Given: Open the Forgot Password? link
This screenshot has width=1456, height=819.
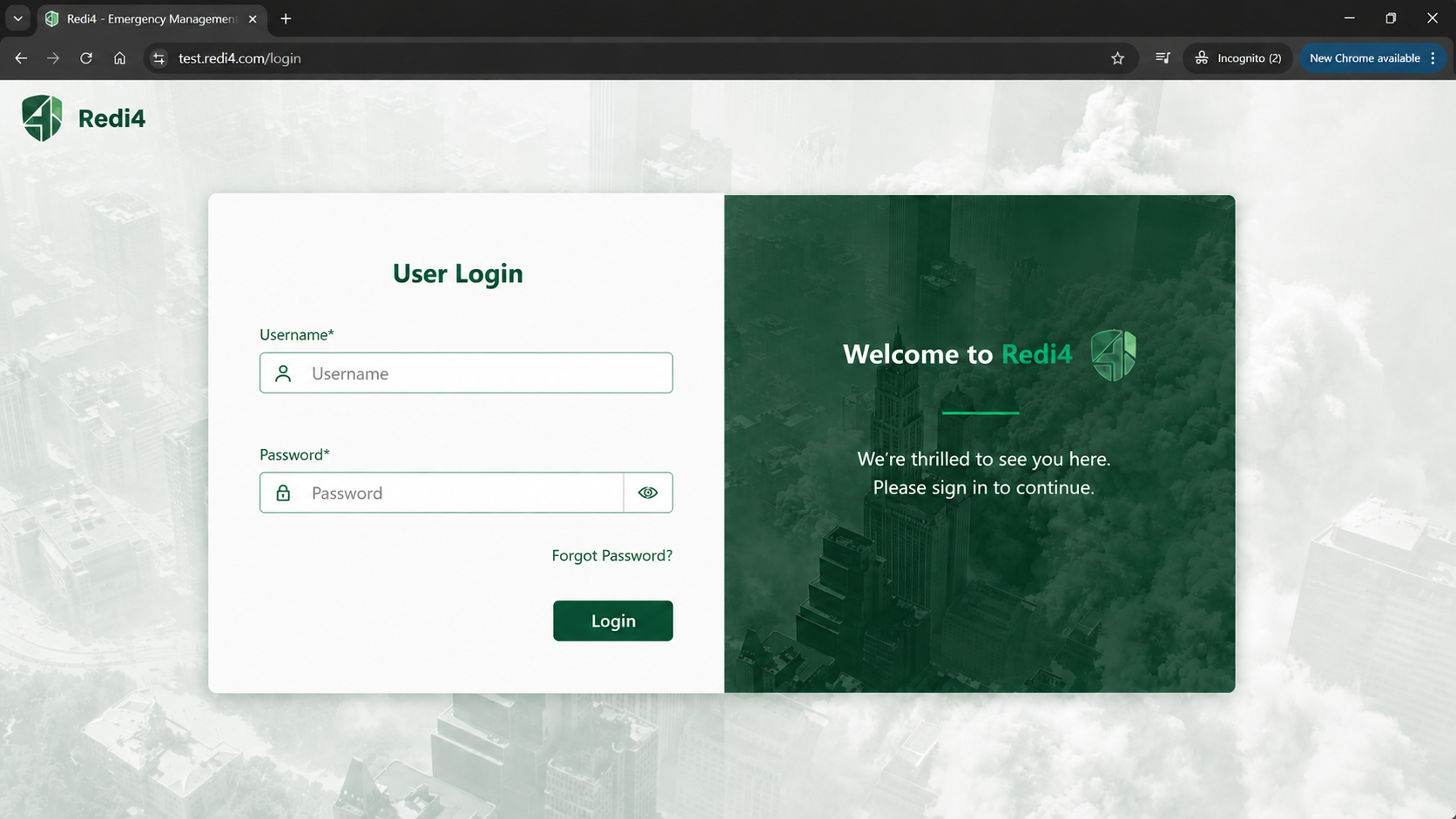Looking at the screenshot, I should 612,555.
